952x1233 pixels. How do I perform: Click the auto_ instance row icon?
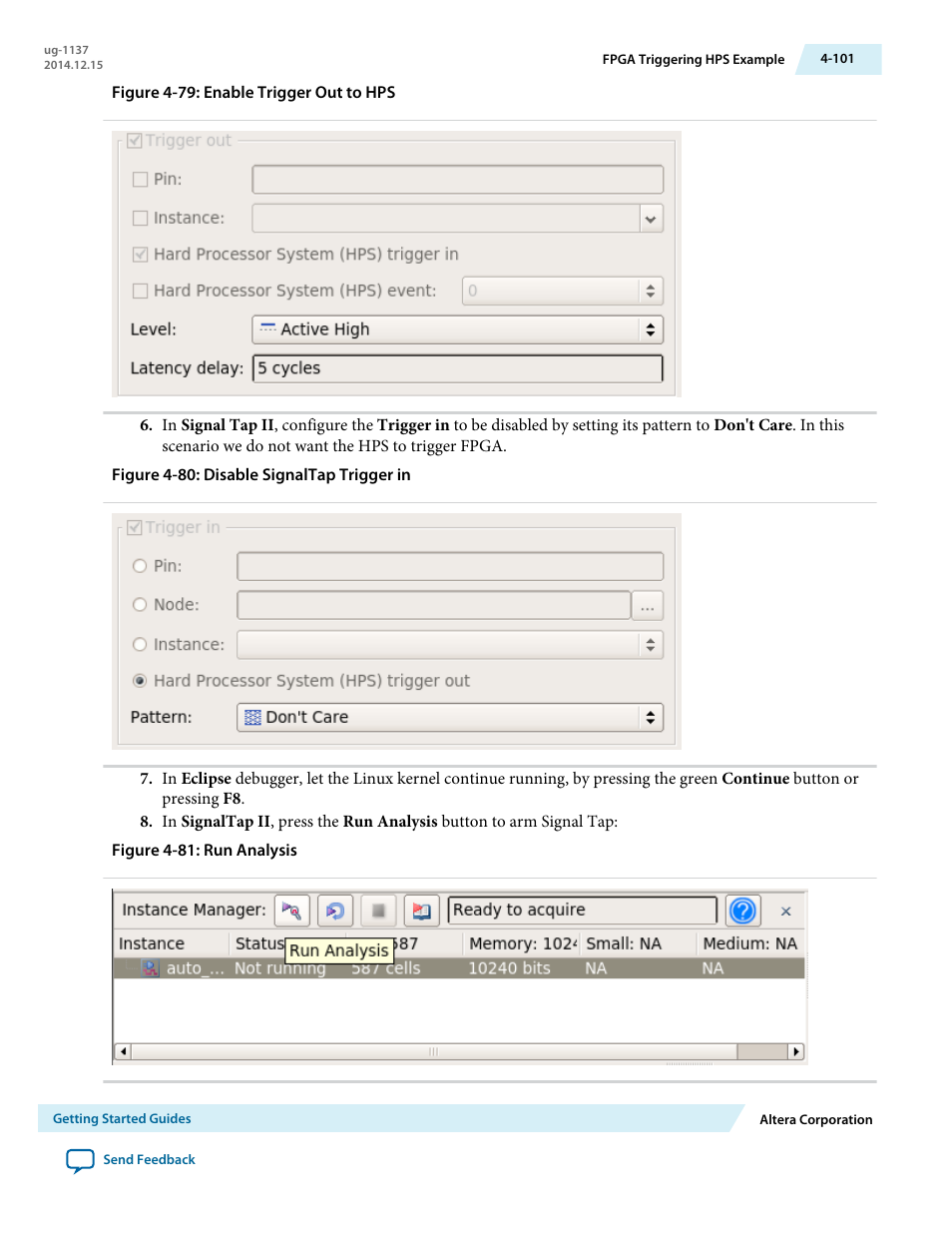click(151, 968)
